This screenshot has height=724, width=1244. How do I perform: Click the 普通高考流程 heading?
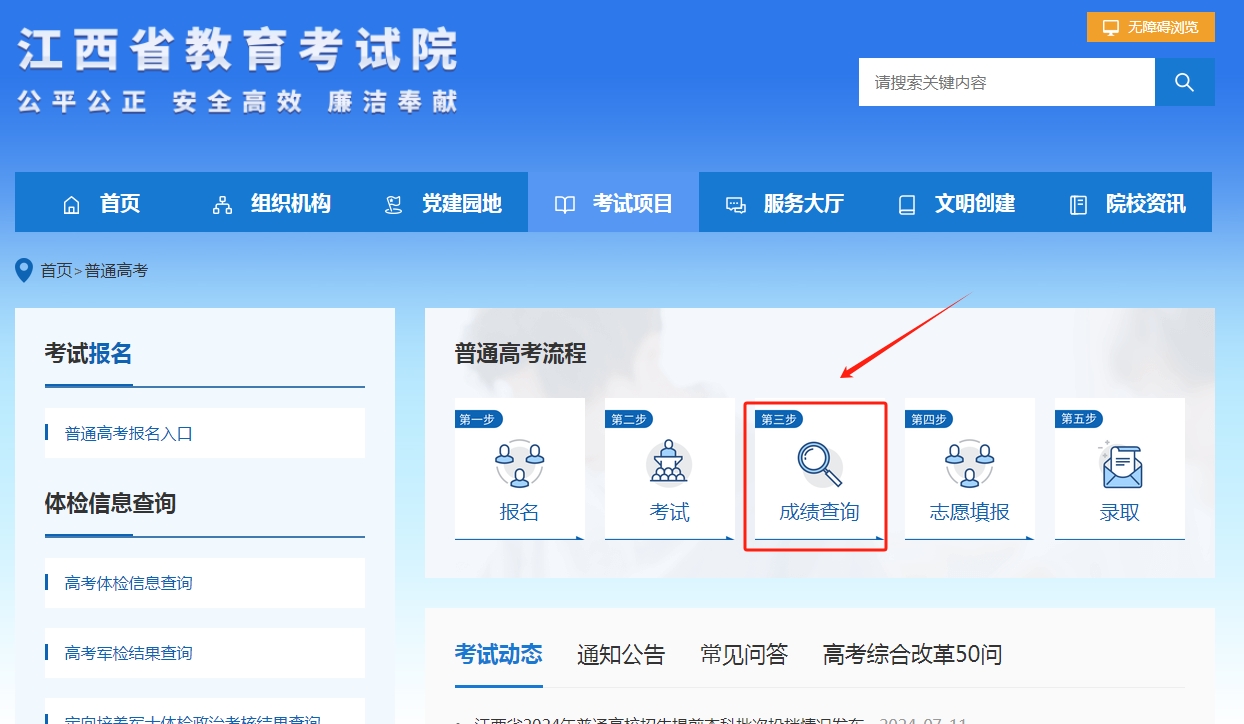[520, 353]
